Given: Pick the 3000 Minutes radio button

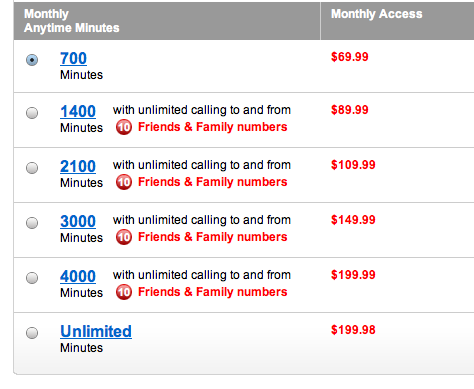Looking at the screenshot, I should [32, 223].
